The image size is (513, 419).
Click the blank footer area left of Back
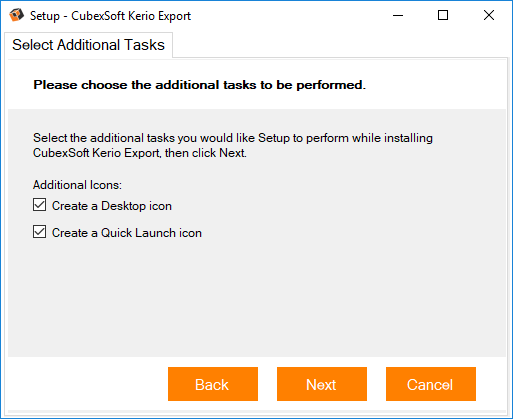pos(87,384)
